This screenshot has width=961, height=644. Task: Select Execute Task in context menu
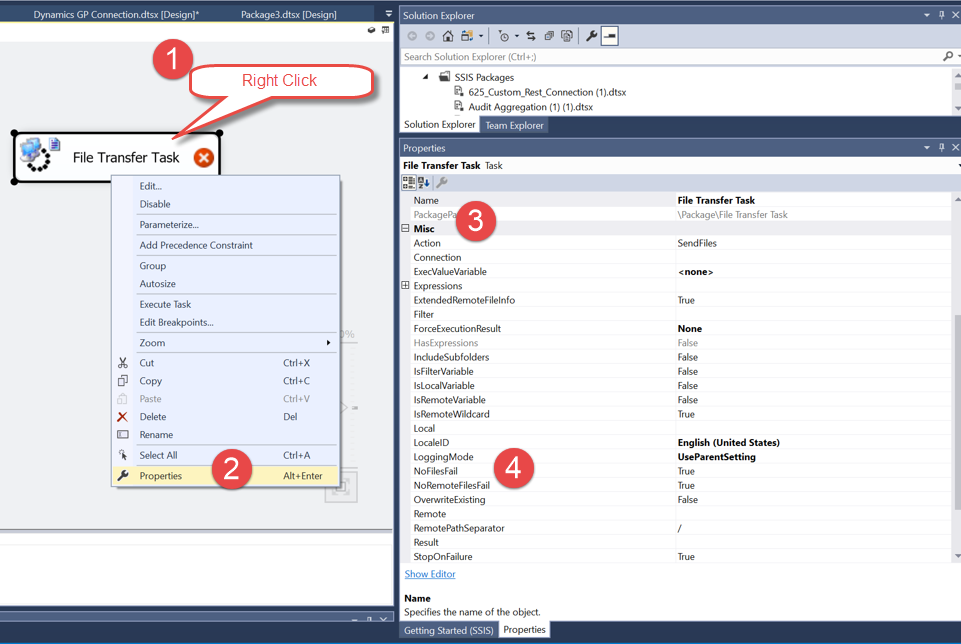click(x=165, y=304)
